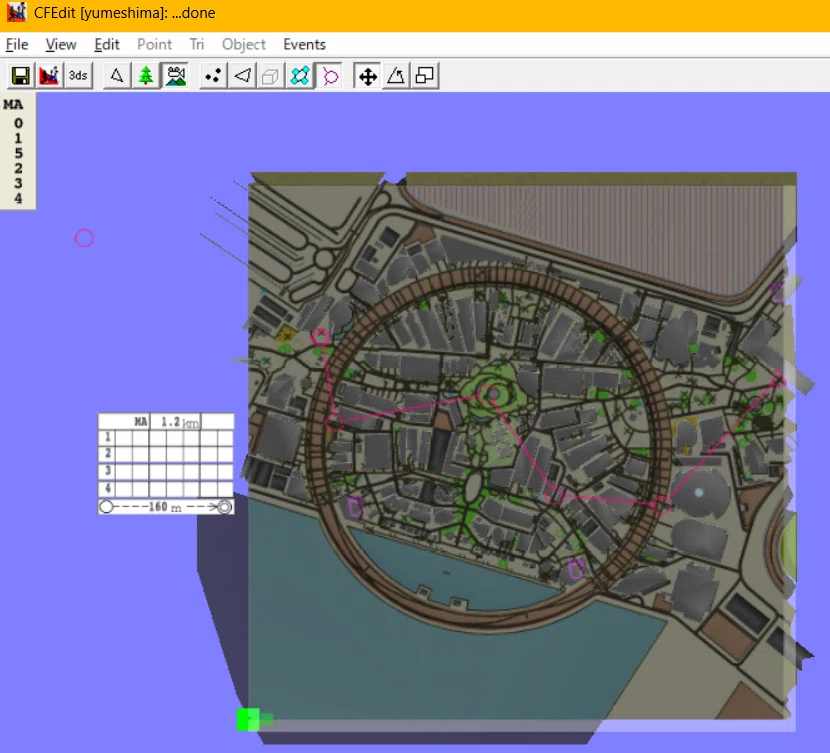Open the Edit menu
This screenshot has width=830, height=753.
pyautogui.click(x=107, y=44)
